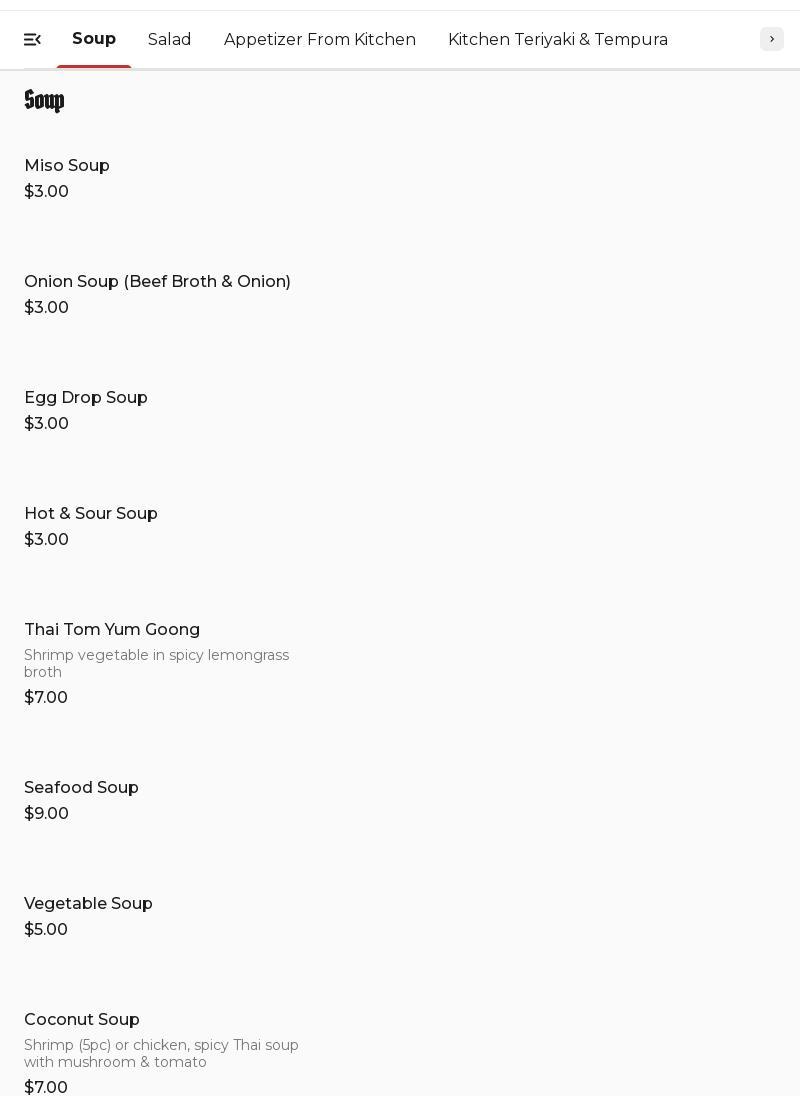Open the Appetizer From Kitchen tab

tap(319, 39)
